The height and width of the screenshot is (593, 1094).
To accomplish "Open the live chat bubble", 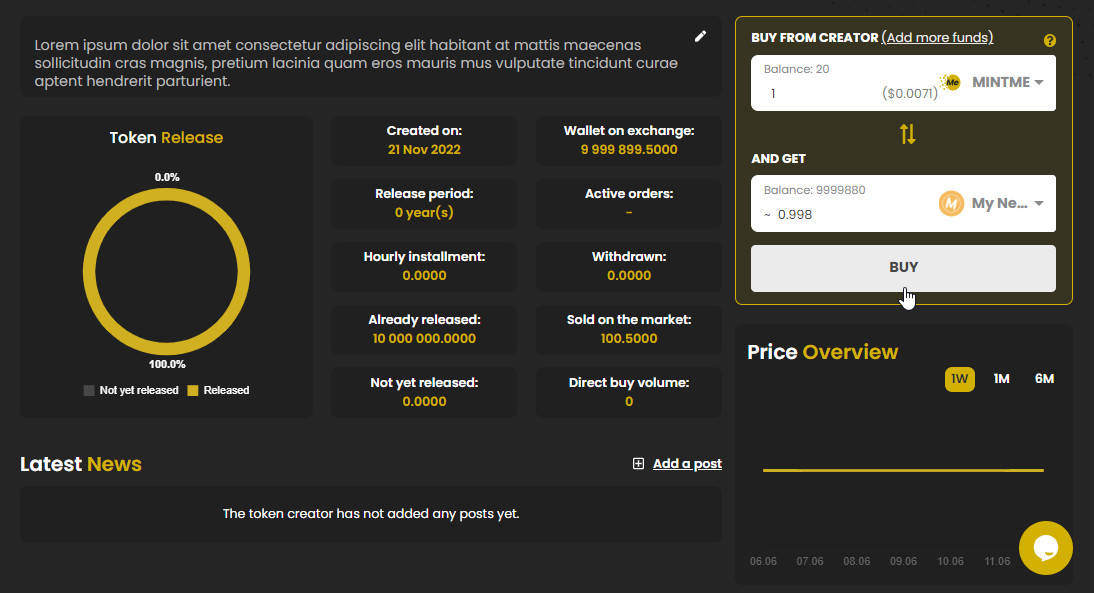I will pyautogui.click(x=1045, y=548).
